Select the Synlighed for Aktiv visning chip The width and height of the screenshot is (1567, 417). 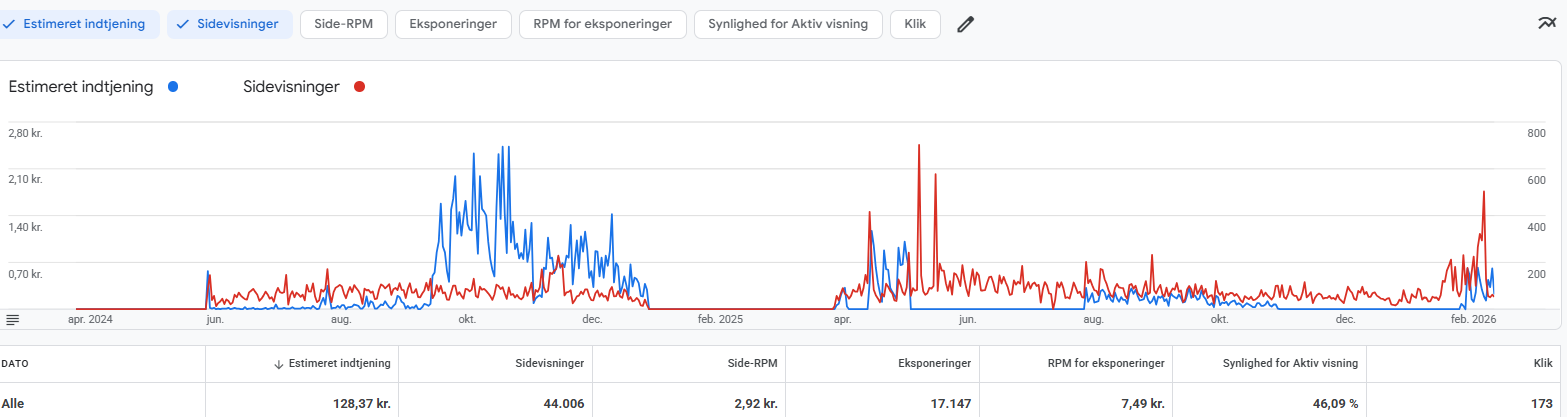(788, 25)
